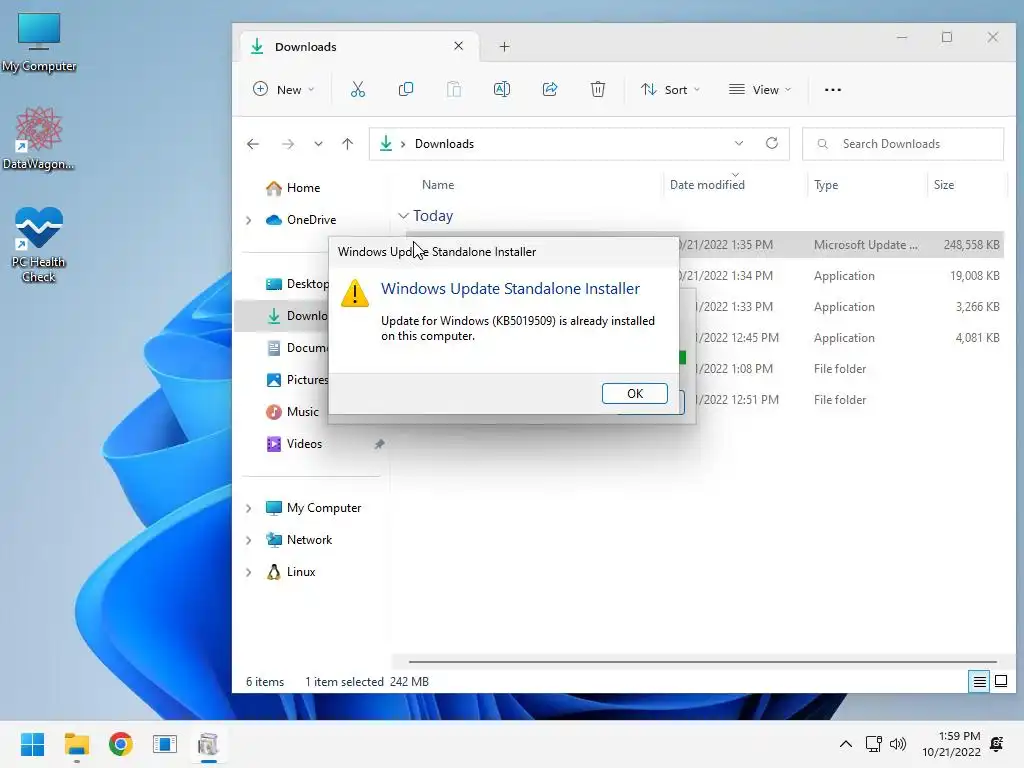The image size is (1024, 768).
Task: Sort by Date modified column header
Action: tap(707, 185)
